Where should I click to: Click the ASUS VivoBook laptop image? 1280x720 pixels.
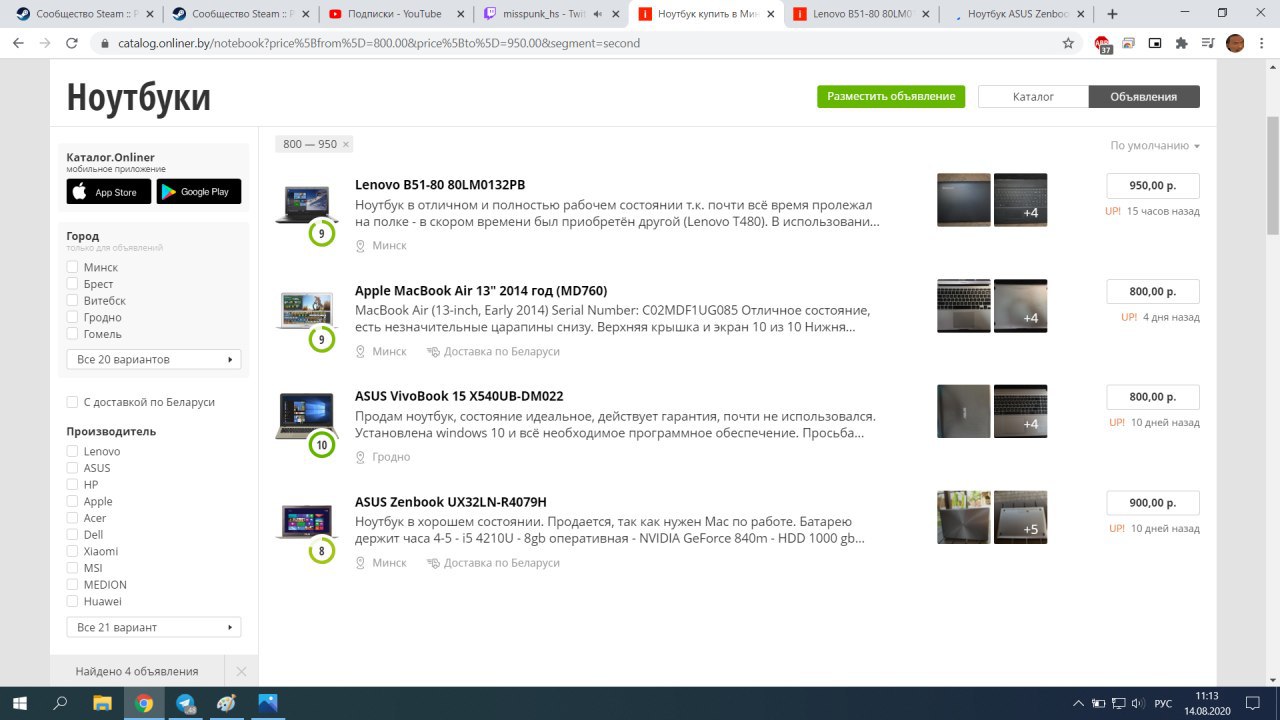point(306,416)
